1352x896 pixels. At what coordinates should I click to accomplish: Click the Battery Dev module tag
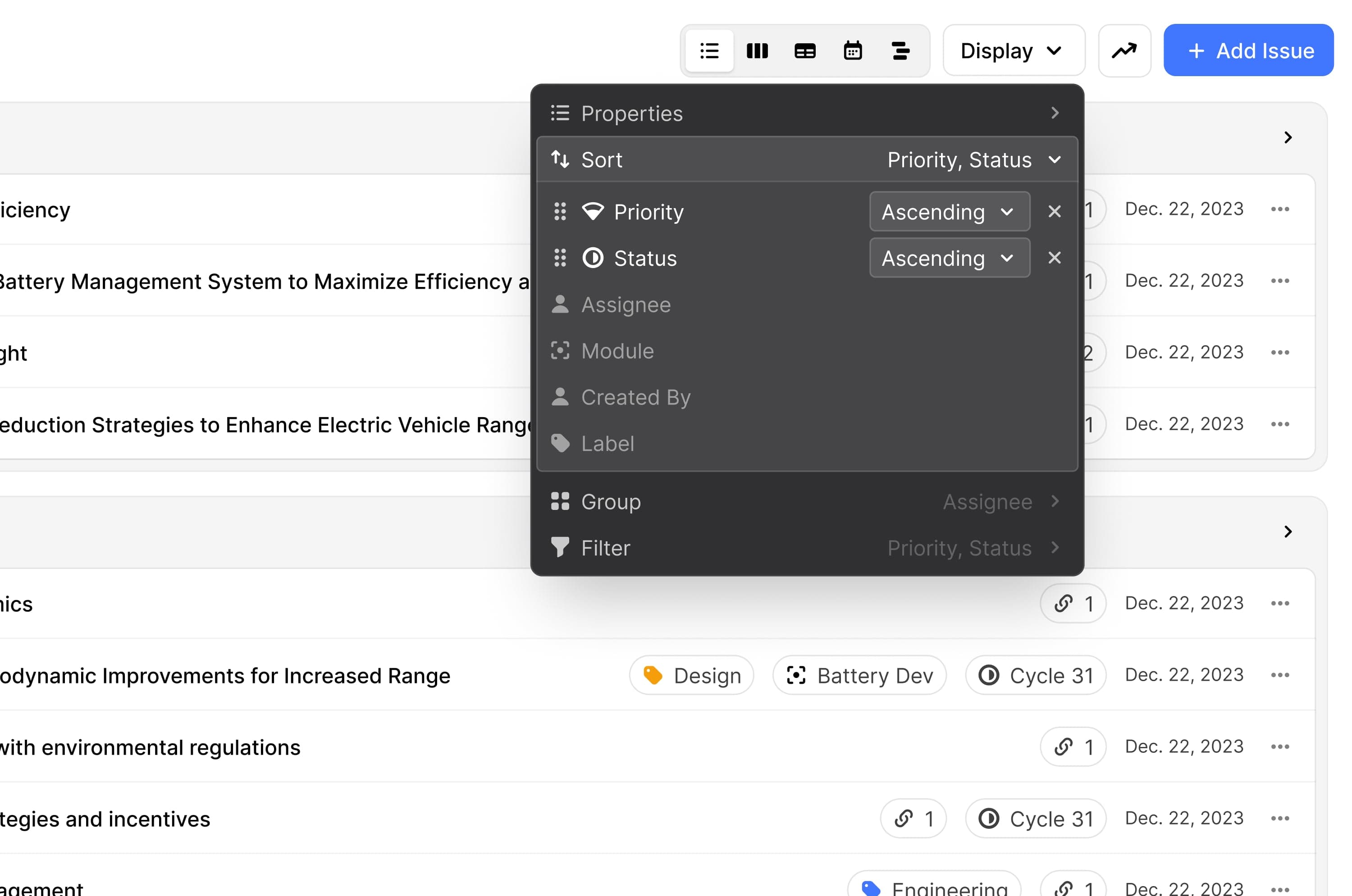859,675
